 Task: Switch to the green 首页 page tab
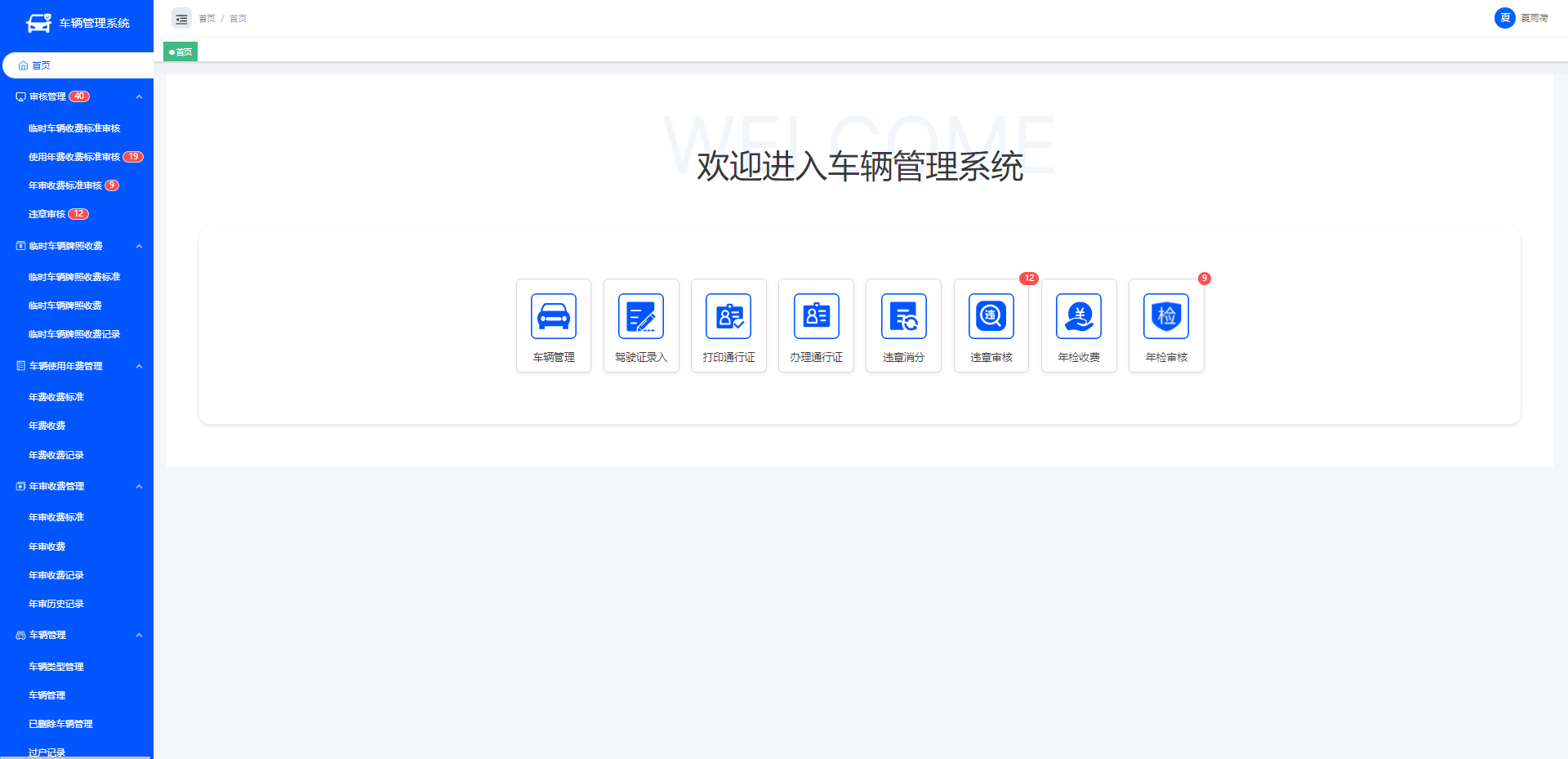(x=180, y=51)
